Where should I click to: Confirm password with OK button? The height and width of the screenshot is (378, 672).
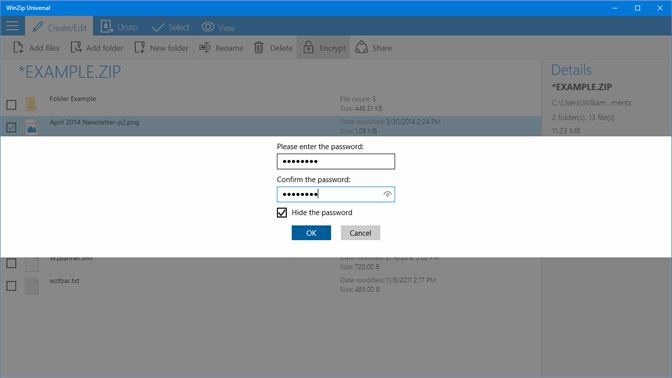tap(311, 233)
